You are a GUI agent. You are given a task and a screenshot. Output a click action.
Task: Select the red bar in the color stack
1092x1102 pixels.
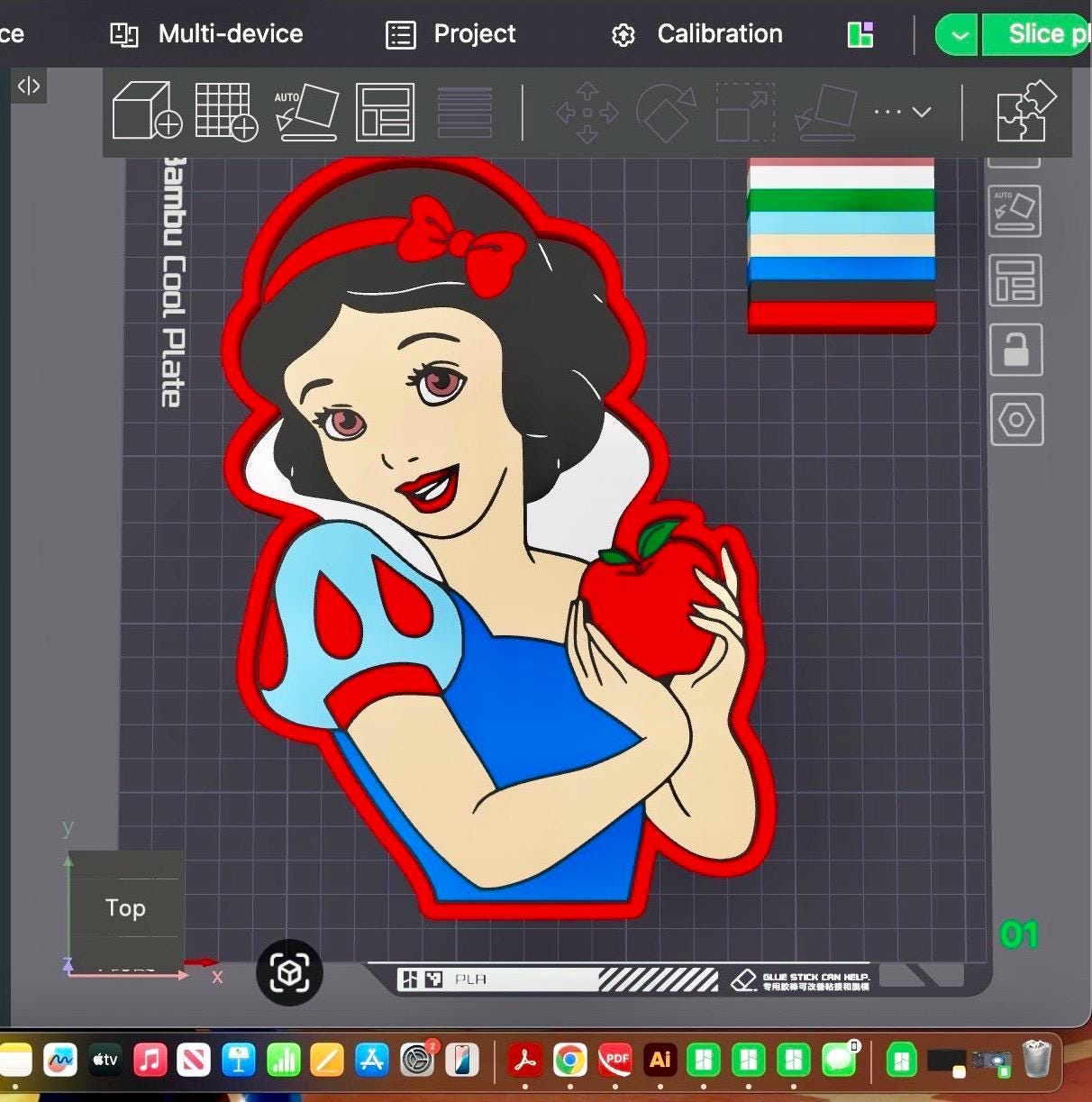(x=842, y=318)
